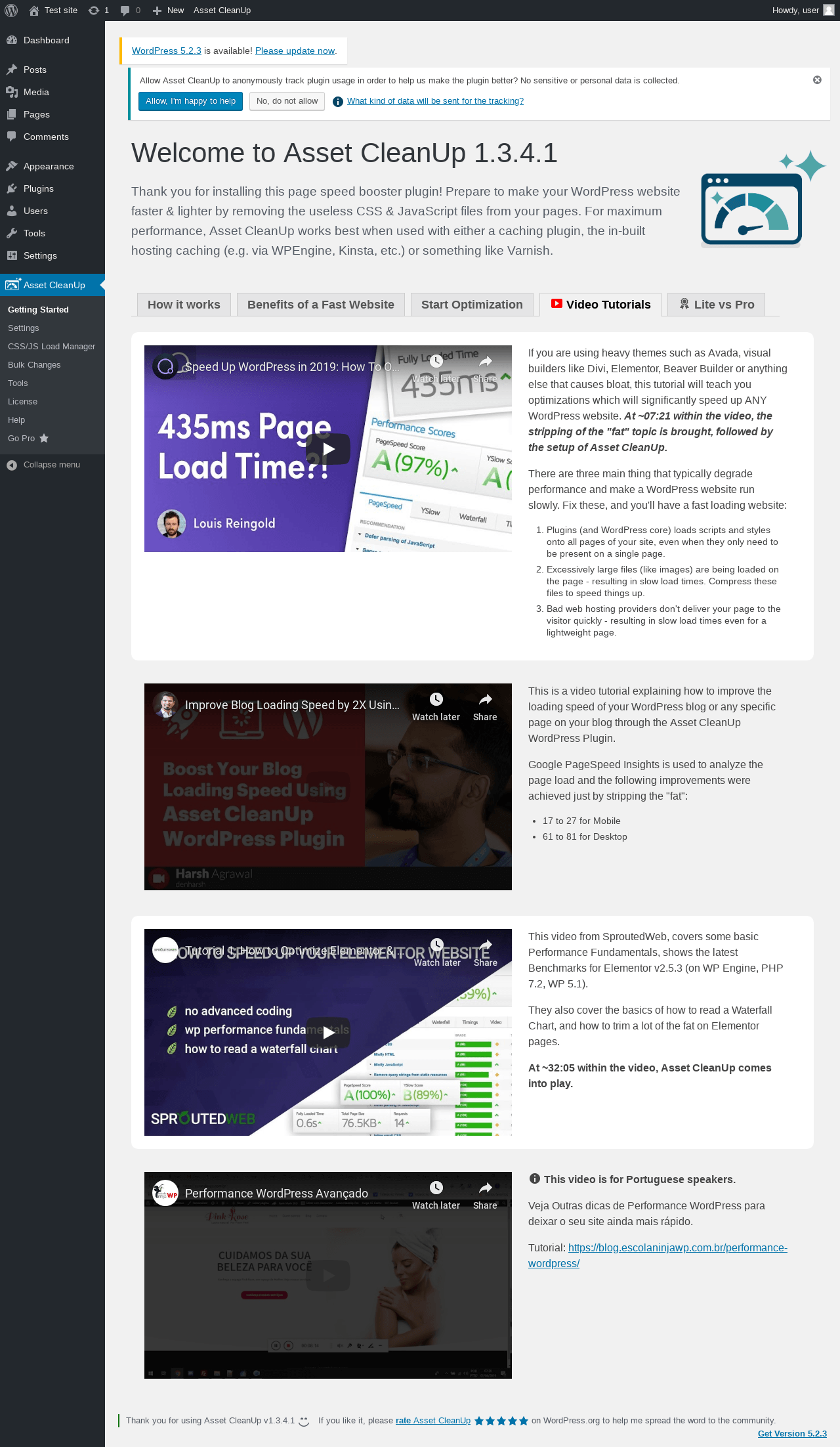This screenshot has height=1447, width=840.
Task: Click Watch later on Elementor tutorial video
Action: point(437,953)
